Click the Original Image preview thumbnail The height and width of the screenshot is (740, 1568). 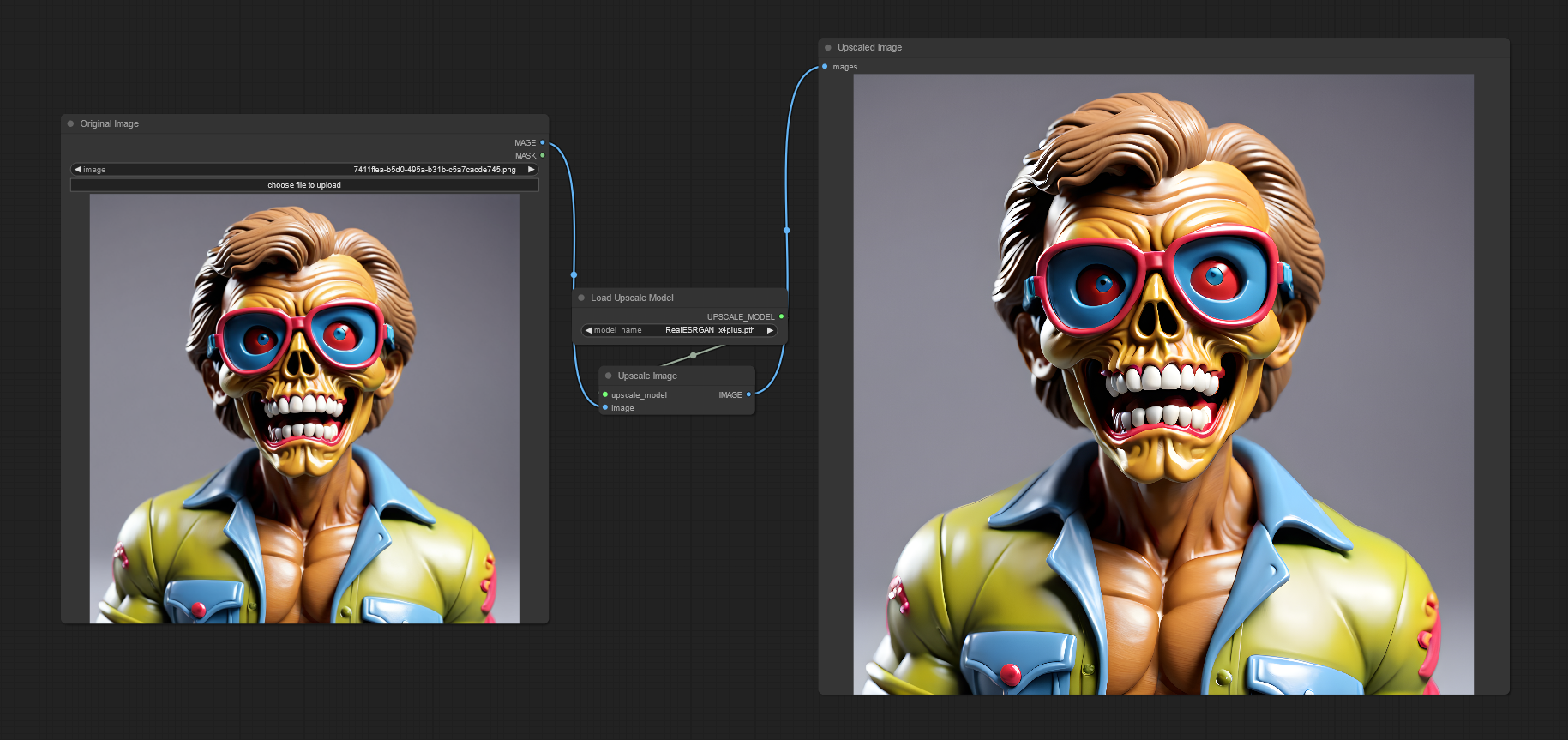(x=304, y=408)
